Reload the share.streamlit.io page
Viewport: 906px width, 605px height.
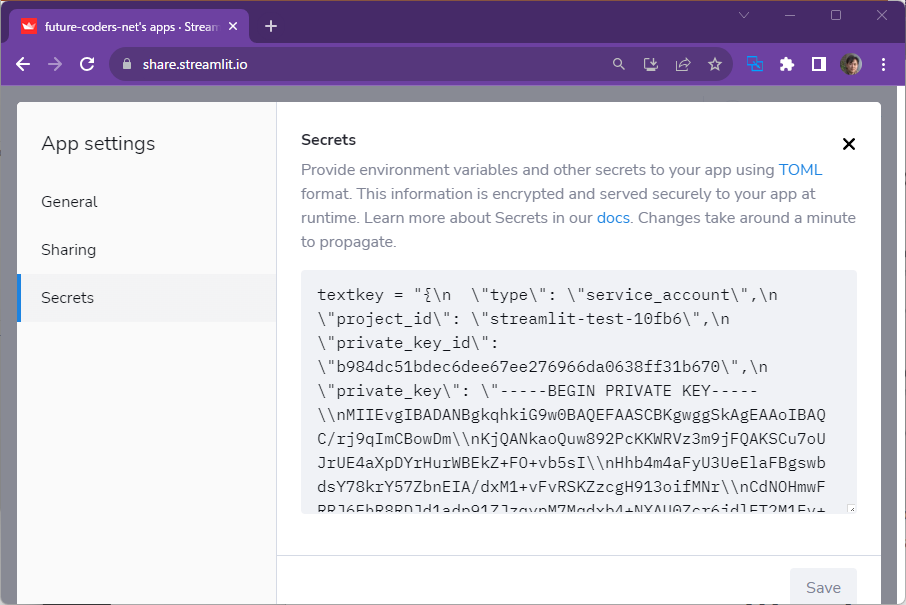tap(87, 64)
